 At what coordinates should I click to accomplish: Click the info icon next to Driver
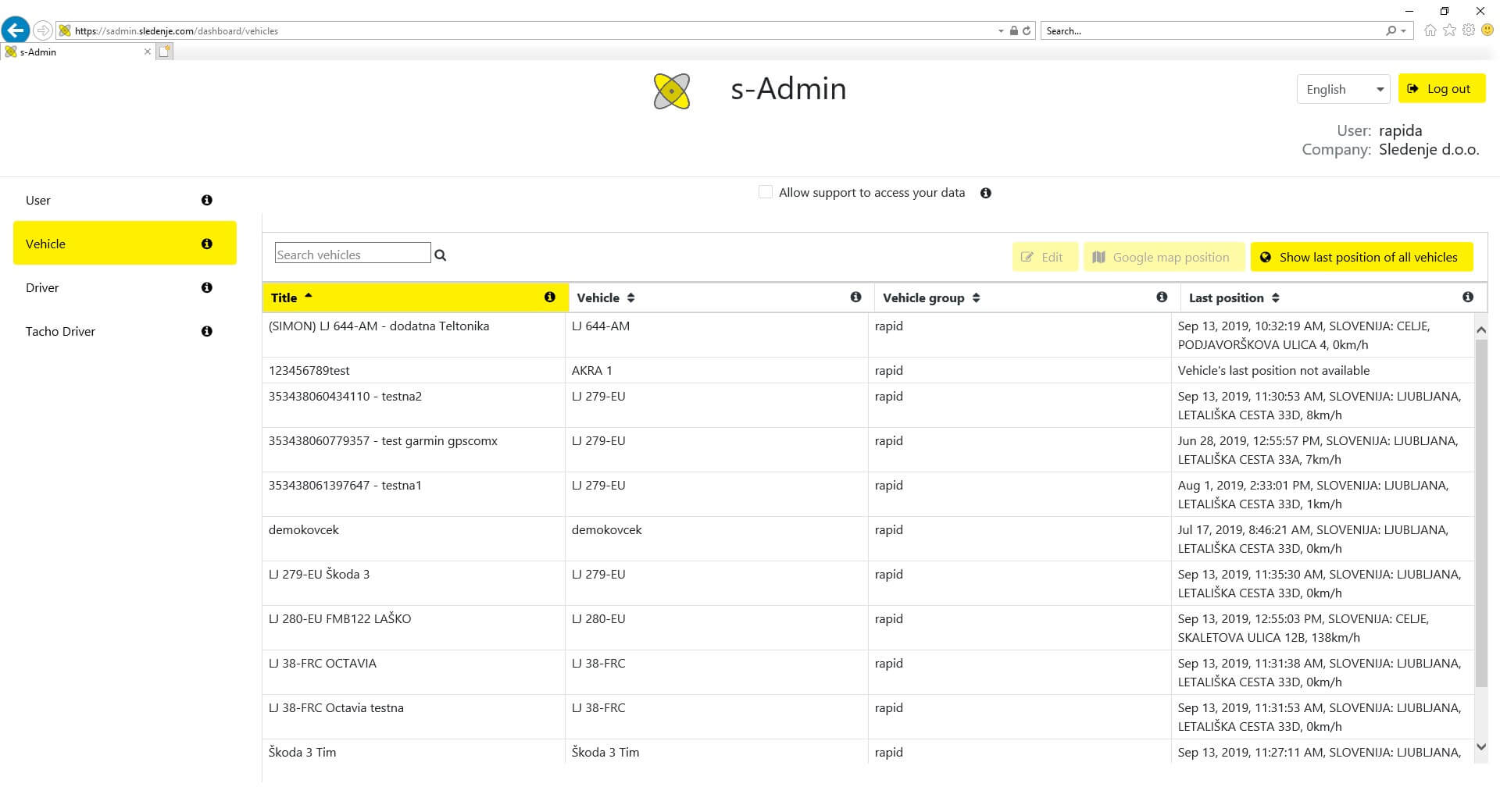(206, 287)
